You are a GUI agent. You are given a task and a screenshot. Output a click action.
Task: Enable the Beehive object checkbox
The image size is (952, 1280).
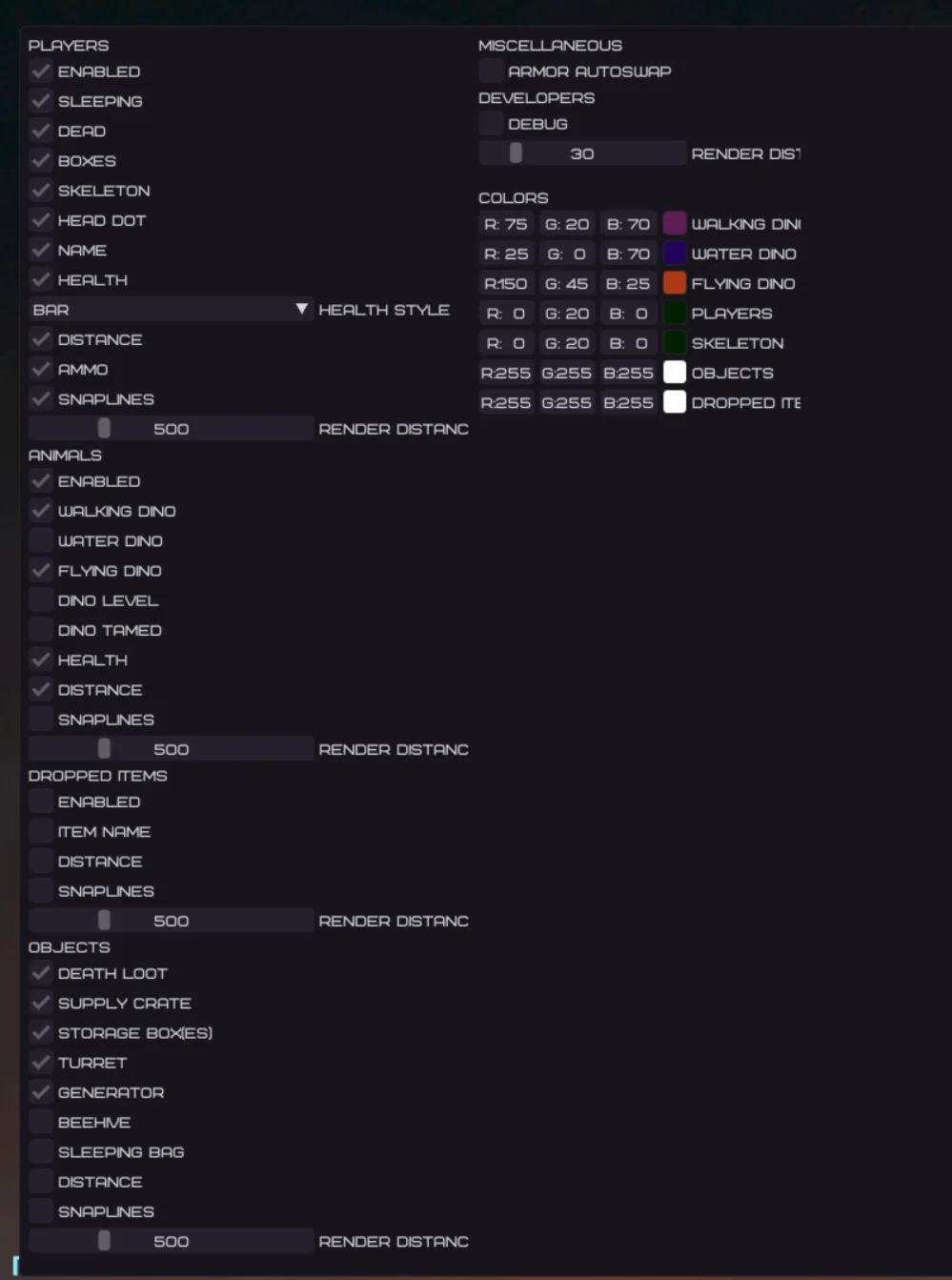tap(41, 1123)
